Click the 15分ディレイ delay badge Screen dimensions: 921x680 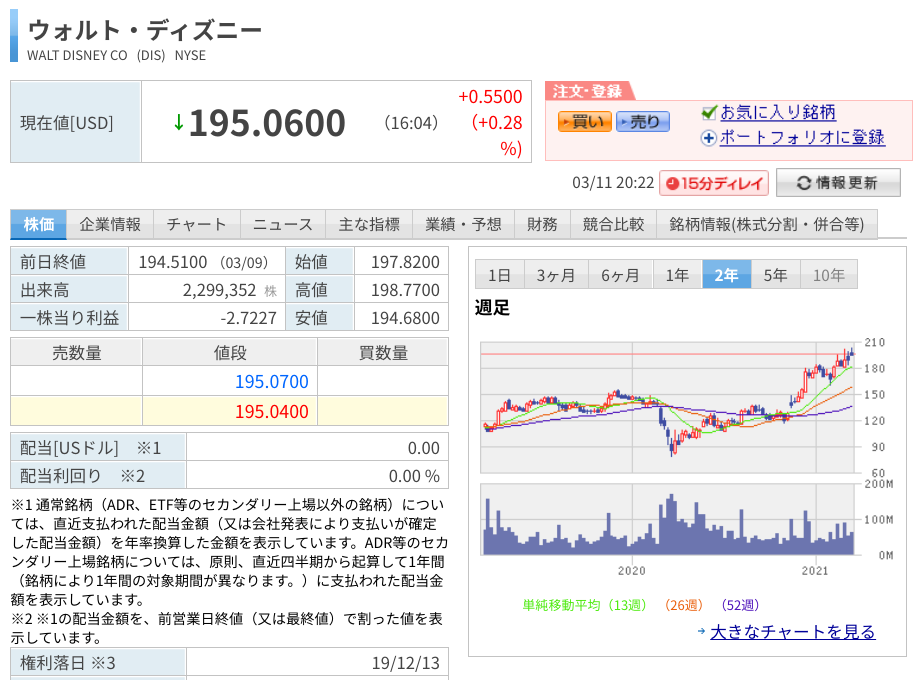(x=714, y=183)
